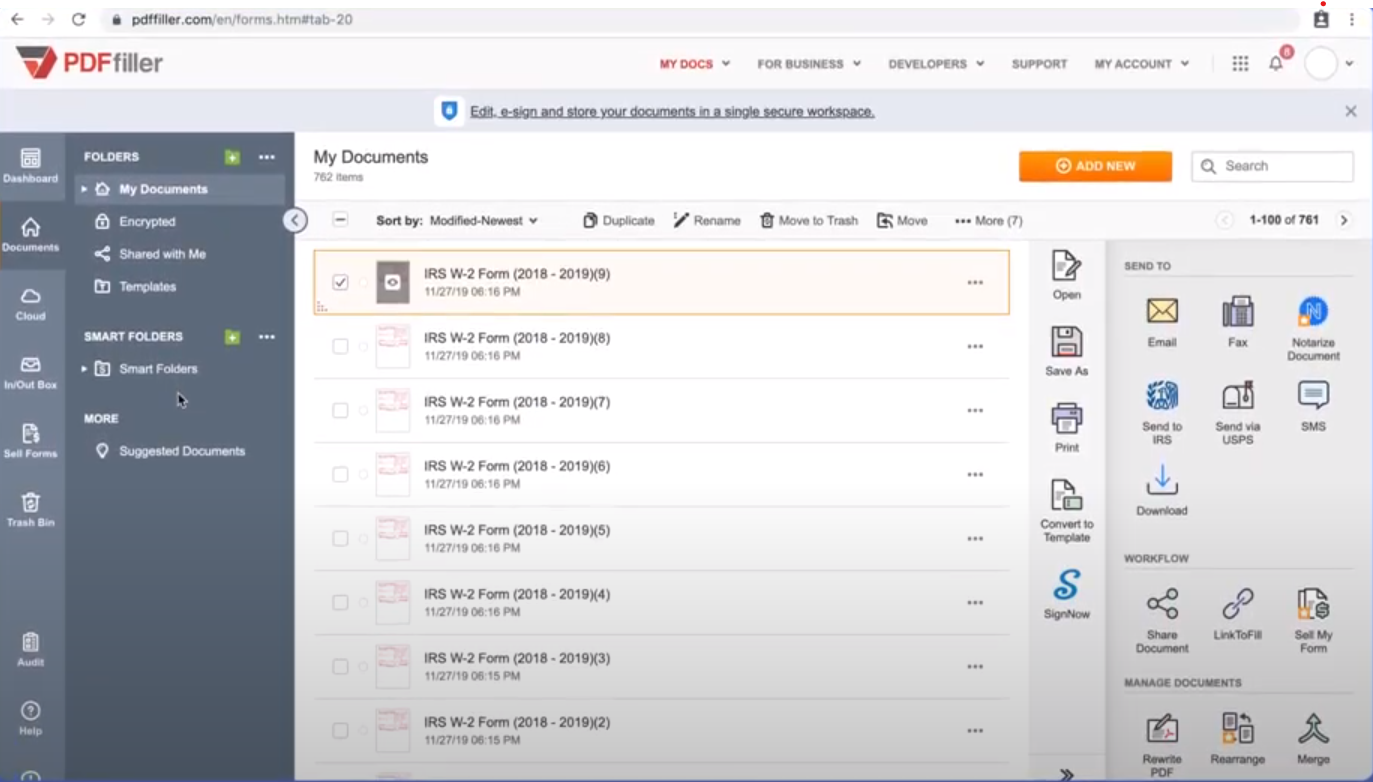Screen dimensions: 1373x782
Task: Open the MY ACCOUNT dropdown
Action: [x=1142, y=63]
